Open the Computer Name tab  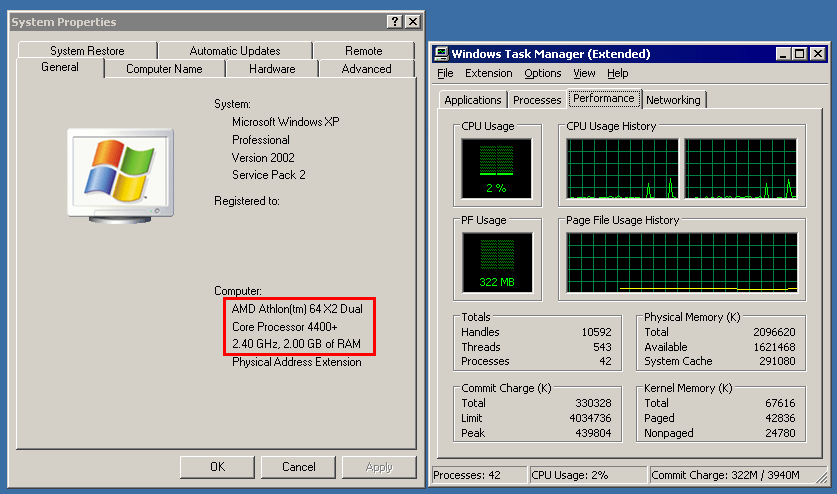(164, 69)
